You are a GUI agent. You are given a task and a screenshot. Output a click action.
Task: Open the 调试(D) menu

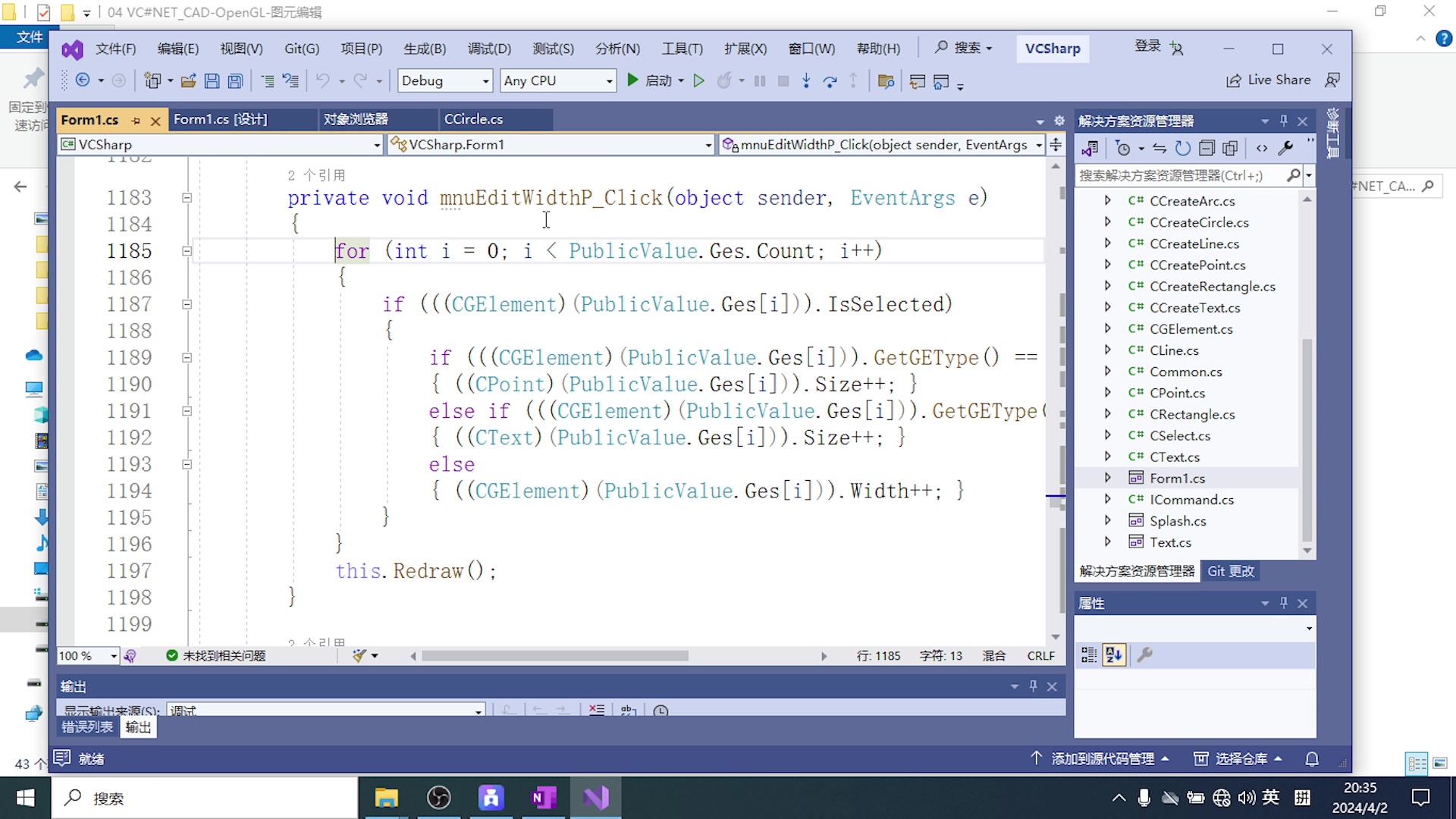pos(489,48)
